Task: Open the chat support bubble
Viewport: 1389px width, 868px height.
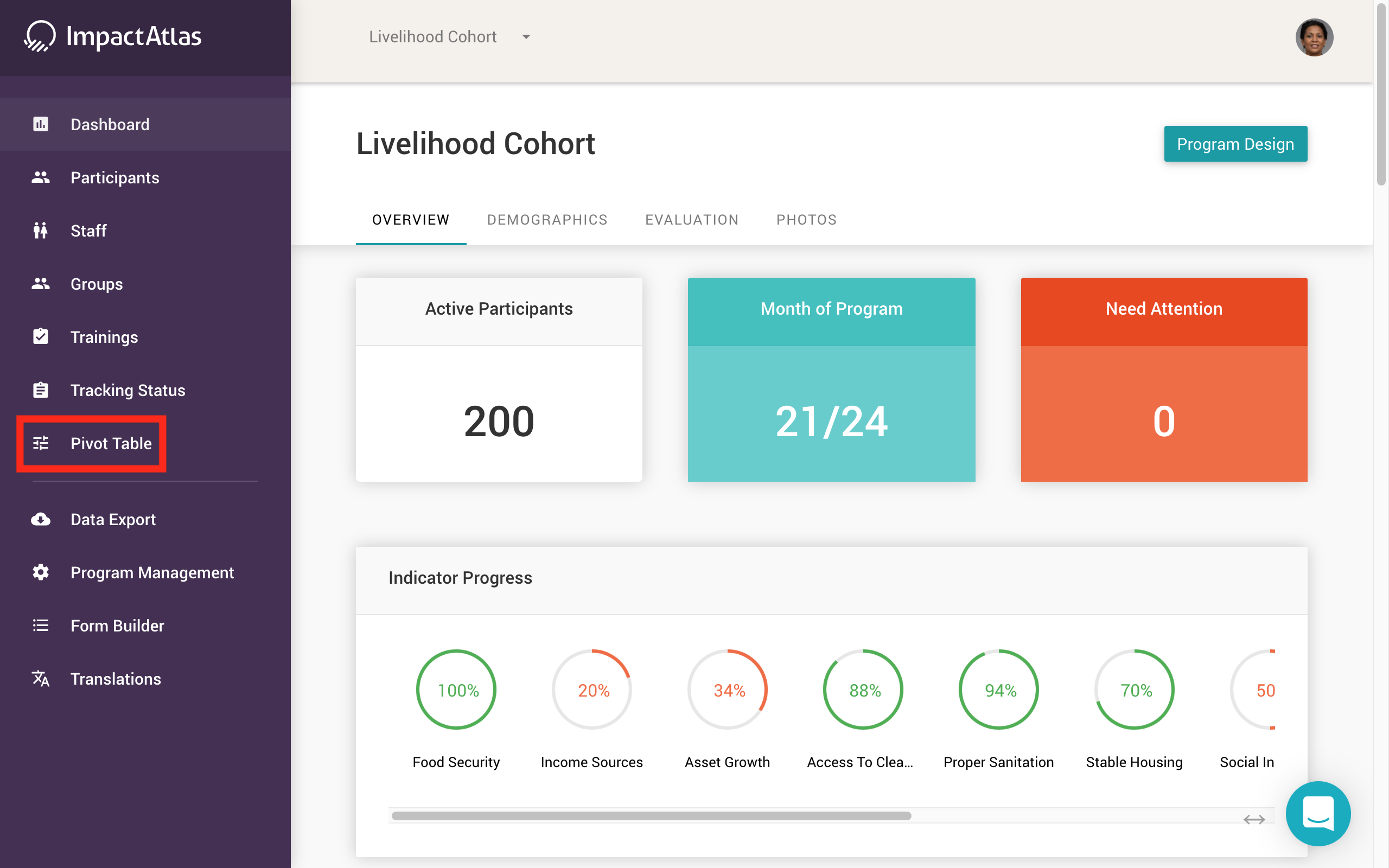Action: coord(1318,813)
